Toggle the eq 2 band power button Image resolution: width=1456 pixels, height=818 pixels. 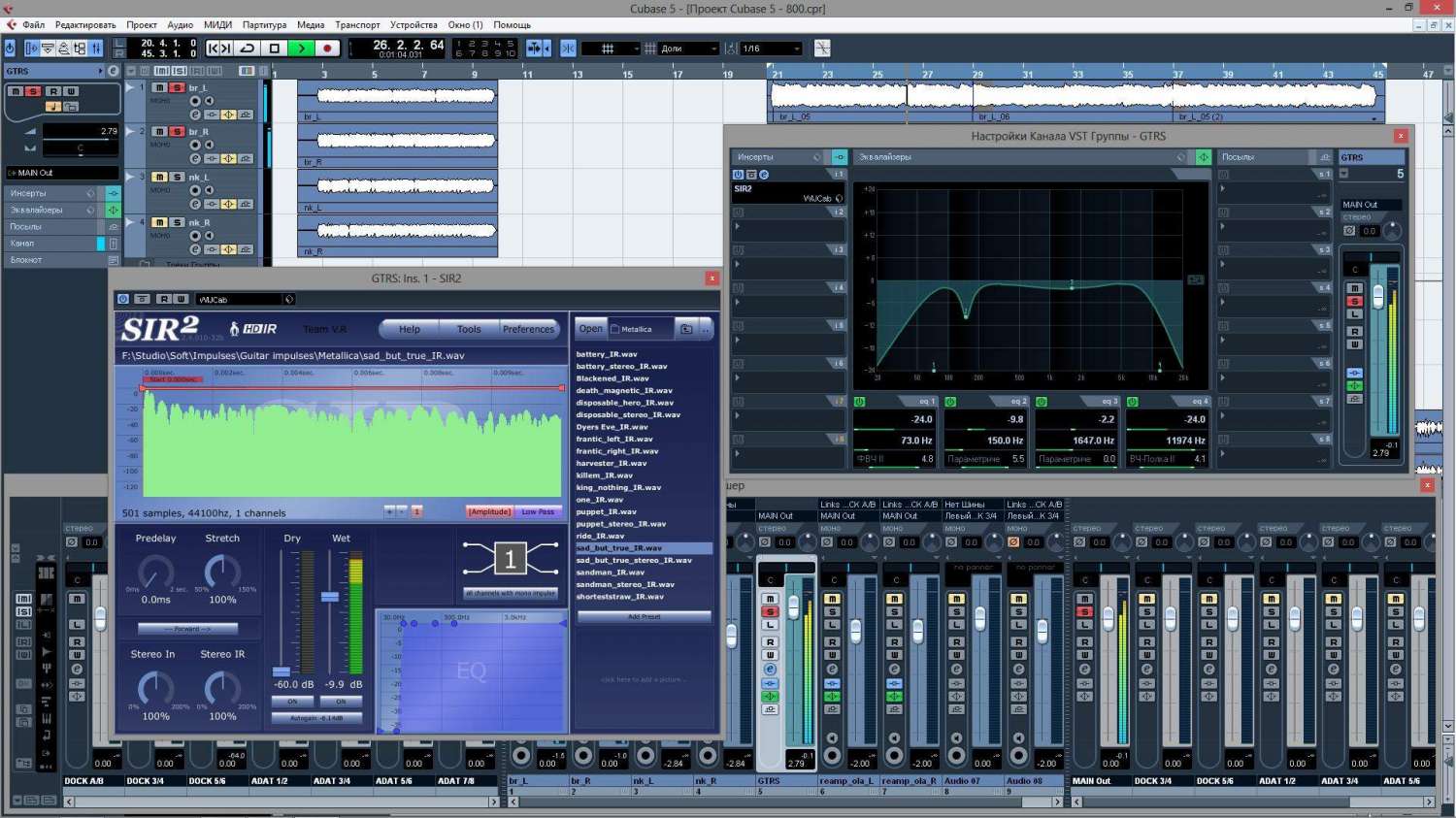(x=950, y=402)
